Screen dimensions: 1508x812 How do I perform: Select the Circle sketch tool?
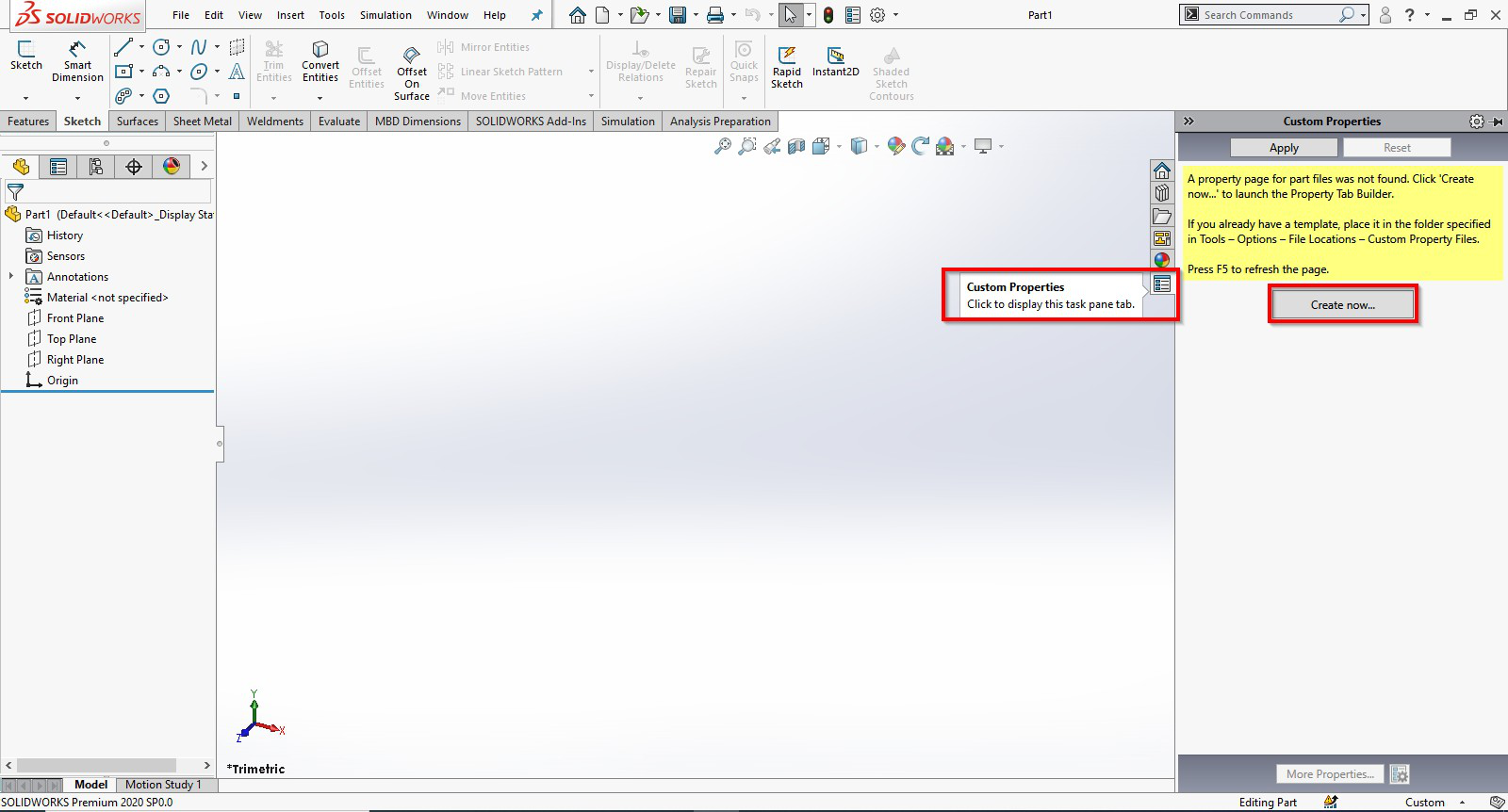click(x=161, y=47)
